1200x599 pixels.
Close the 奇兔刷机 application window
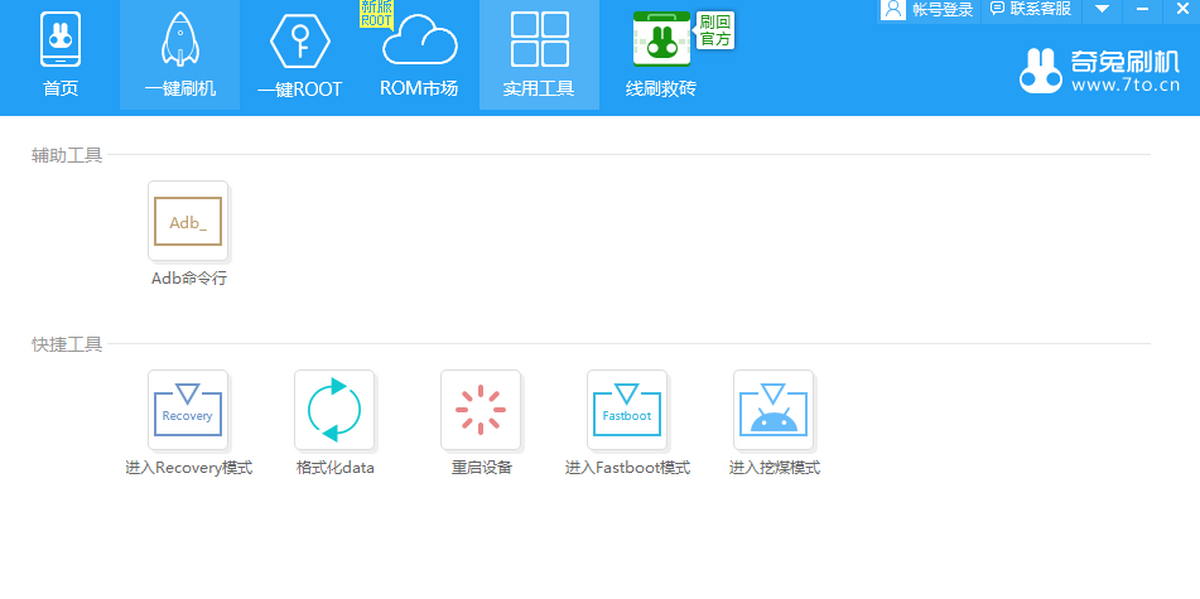1181,10
